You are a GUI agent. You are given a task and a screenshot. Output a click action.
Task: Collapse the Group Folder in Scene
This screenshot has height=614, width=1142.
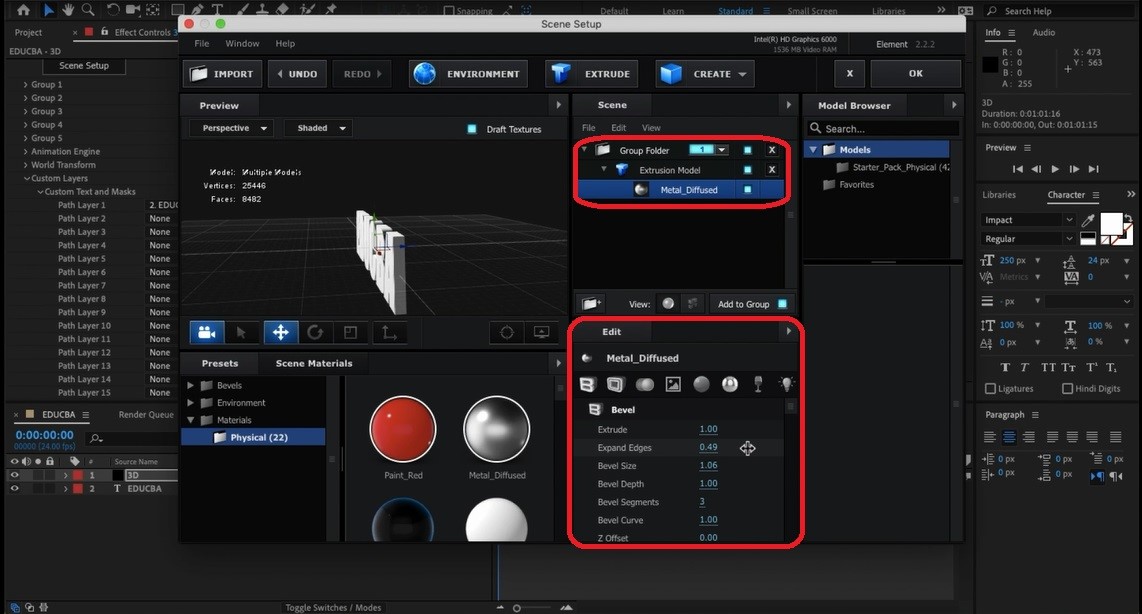584,149
